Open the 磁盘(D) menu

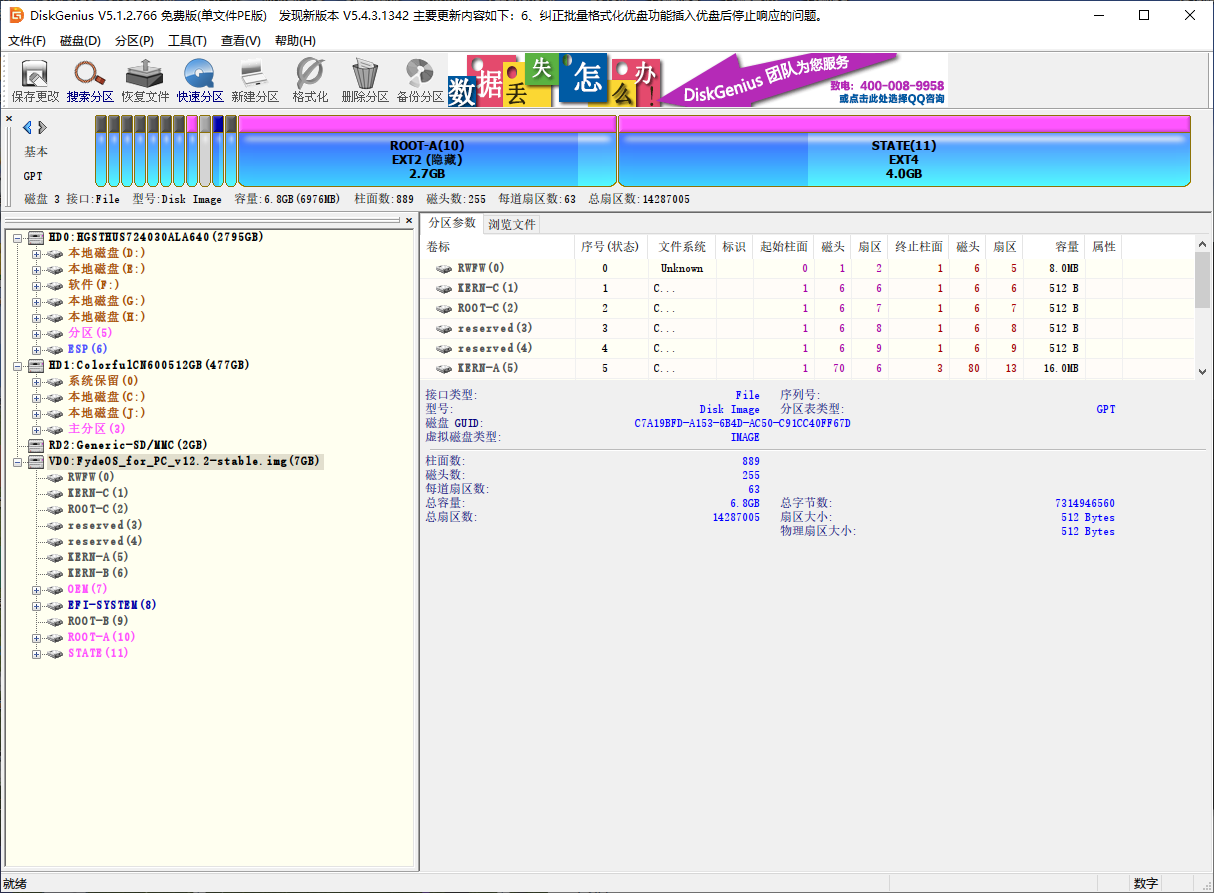80,41
